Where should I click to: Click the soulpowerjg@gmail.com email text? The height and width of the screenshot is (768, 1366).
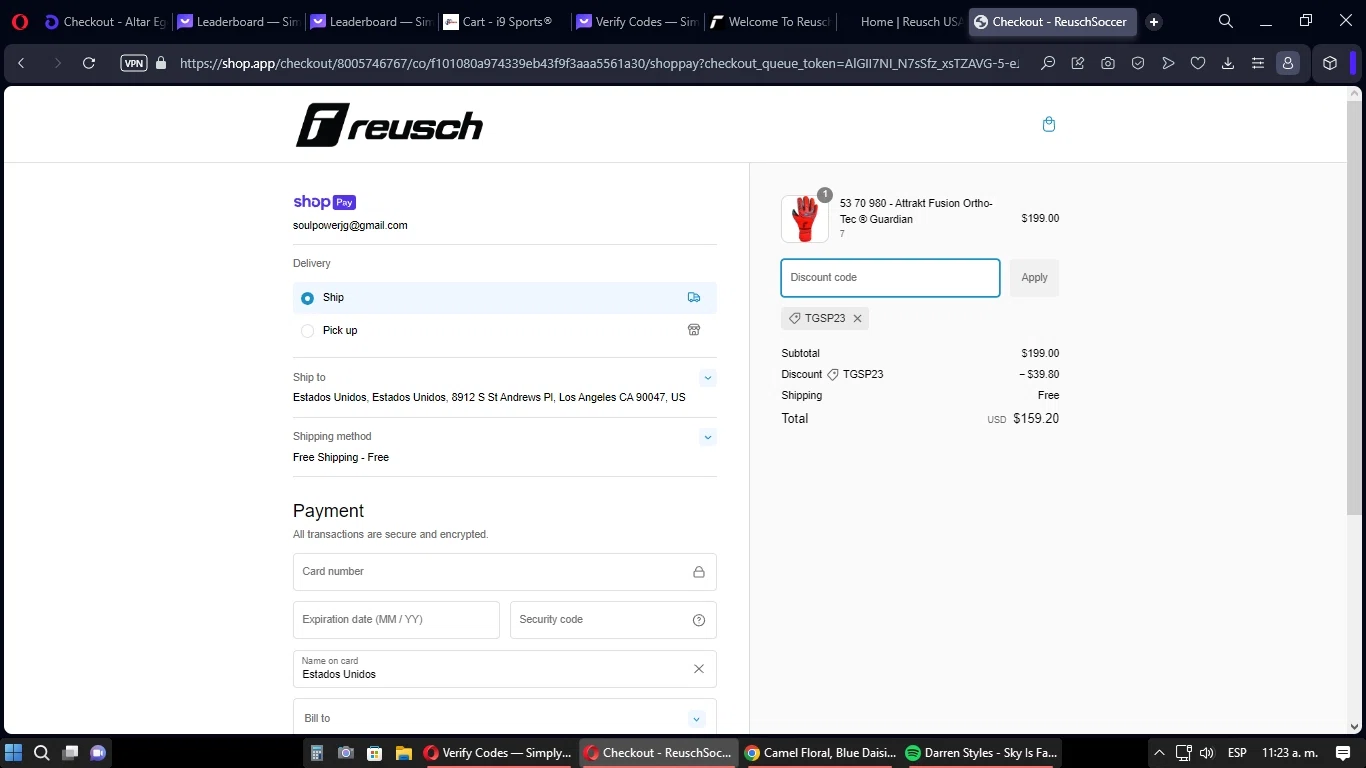350,226
